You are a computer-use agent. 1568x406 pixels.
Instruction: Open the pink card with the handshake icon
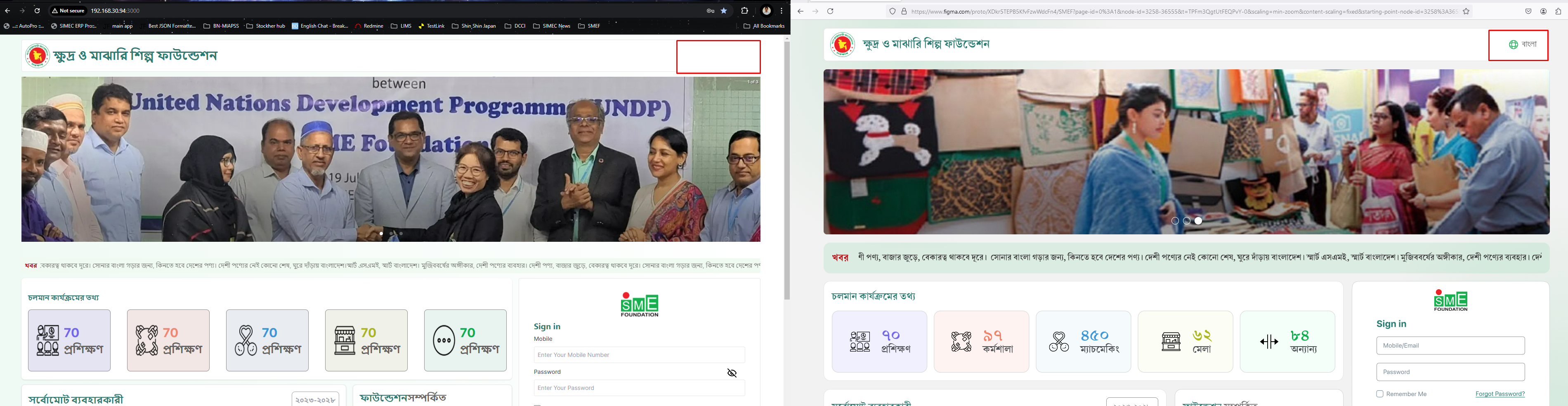point(169,340)
